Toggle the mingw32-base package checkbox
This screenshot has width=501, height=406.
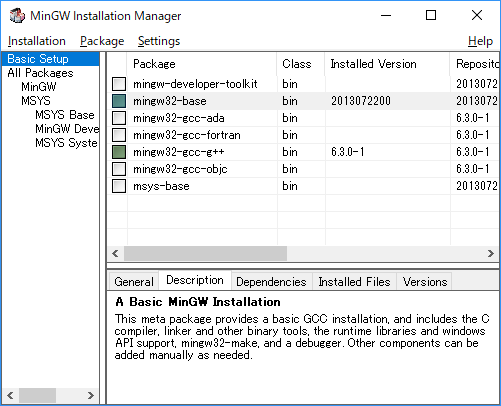(x=119, y=101)
